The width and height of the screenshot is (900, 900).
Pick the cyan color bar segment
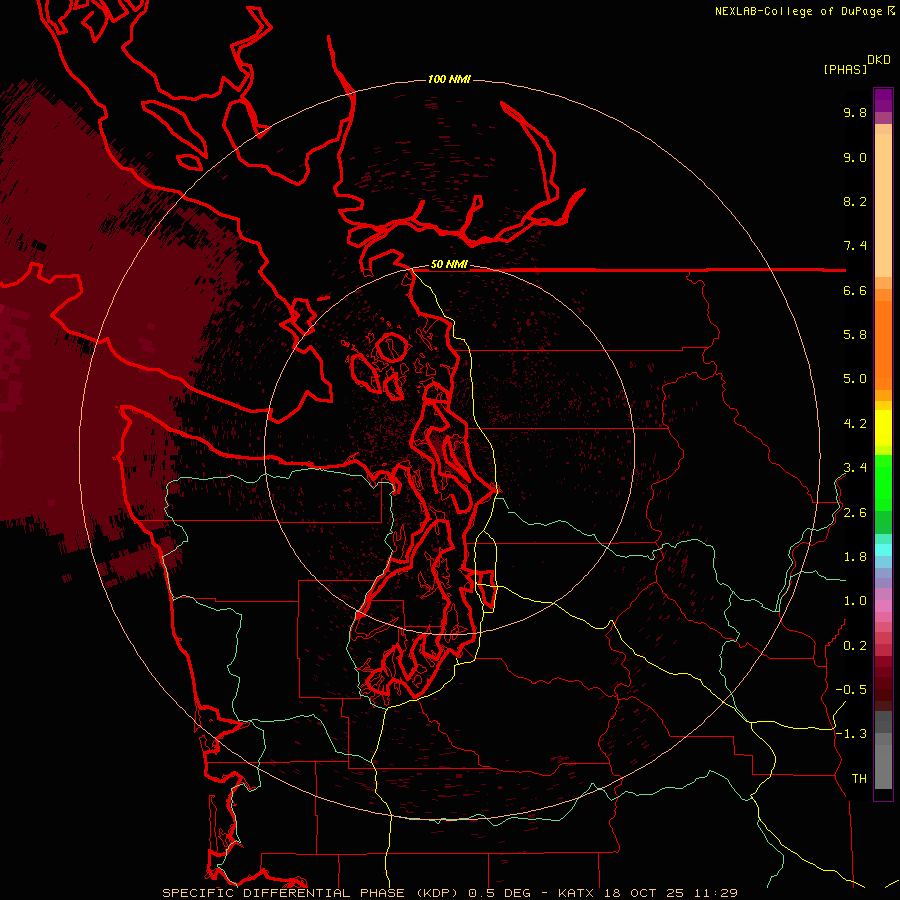883,549
